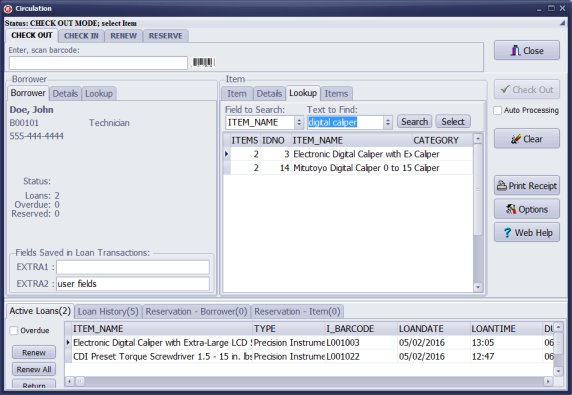This screenshot has height=395, width=572.
Task: Open Web Help
Action: pyautogui.click(x=527, y=232)
